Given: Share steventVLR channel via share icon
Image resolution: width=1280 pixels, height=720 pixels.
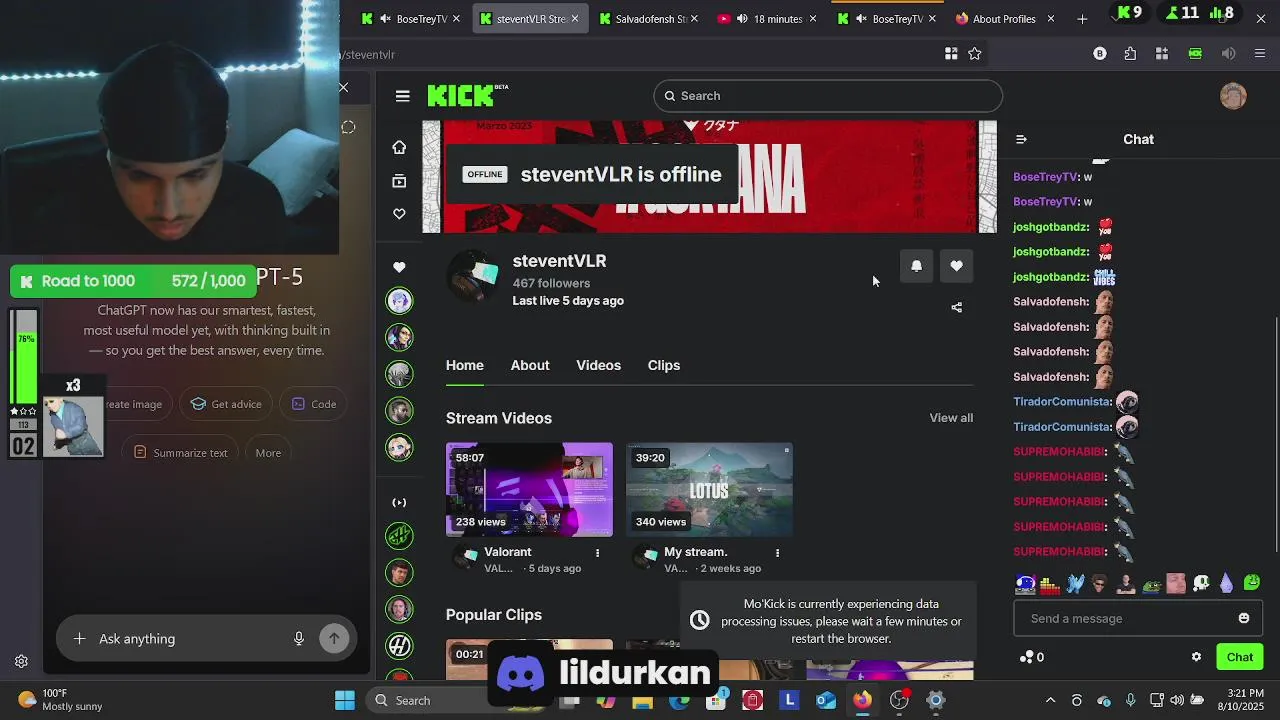Looking at the screenshot, I should tap(957, 308).
